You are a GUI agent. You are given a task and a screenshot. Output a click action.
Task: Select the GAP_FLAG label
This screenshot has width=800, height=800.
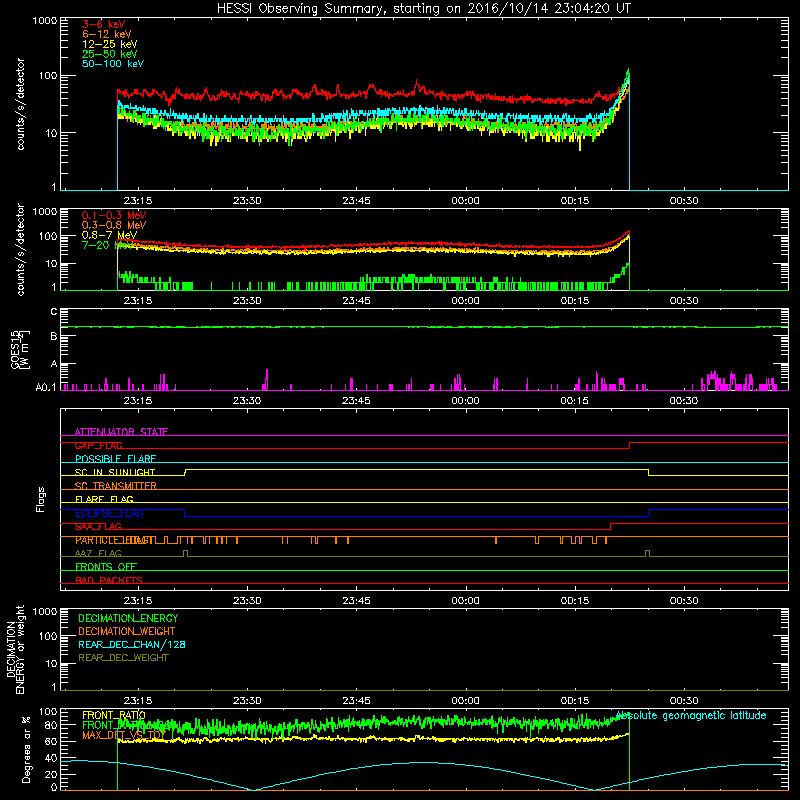(98, 445)
